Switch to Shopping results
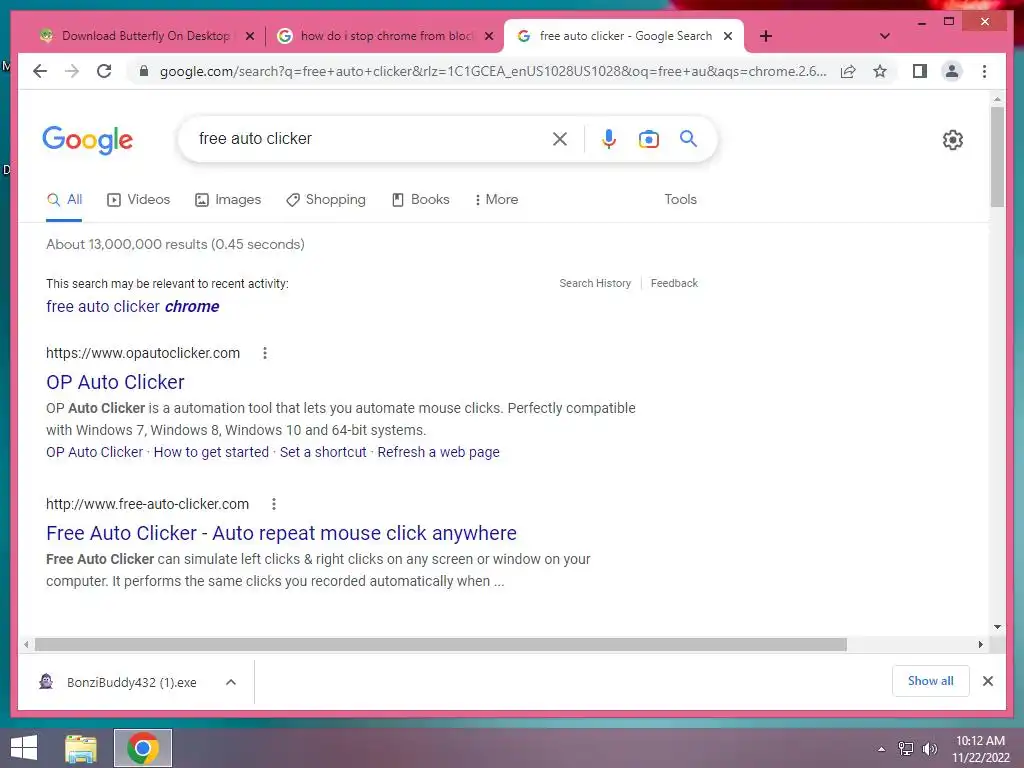Viewport: 1024px width, 768px height. (326, 199)
